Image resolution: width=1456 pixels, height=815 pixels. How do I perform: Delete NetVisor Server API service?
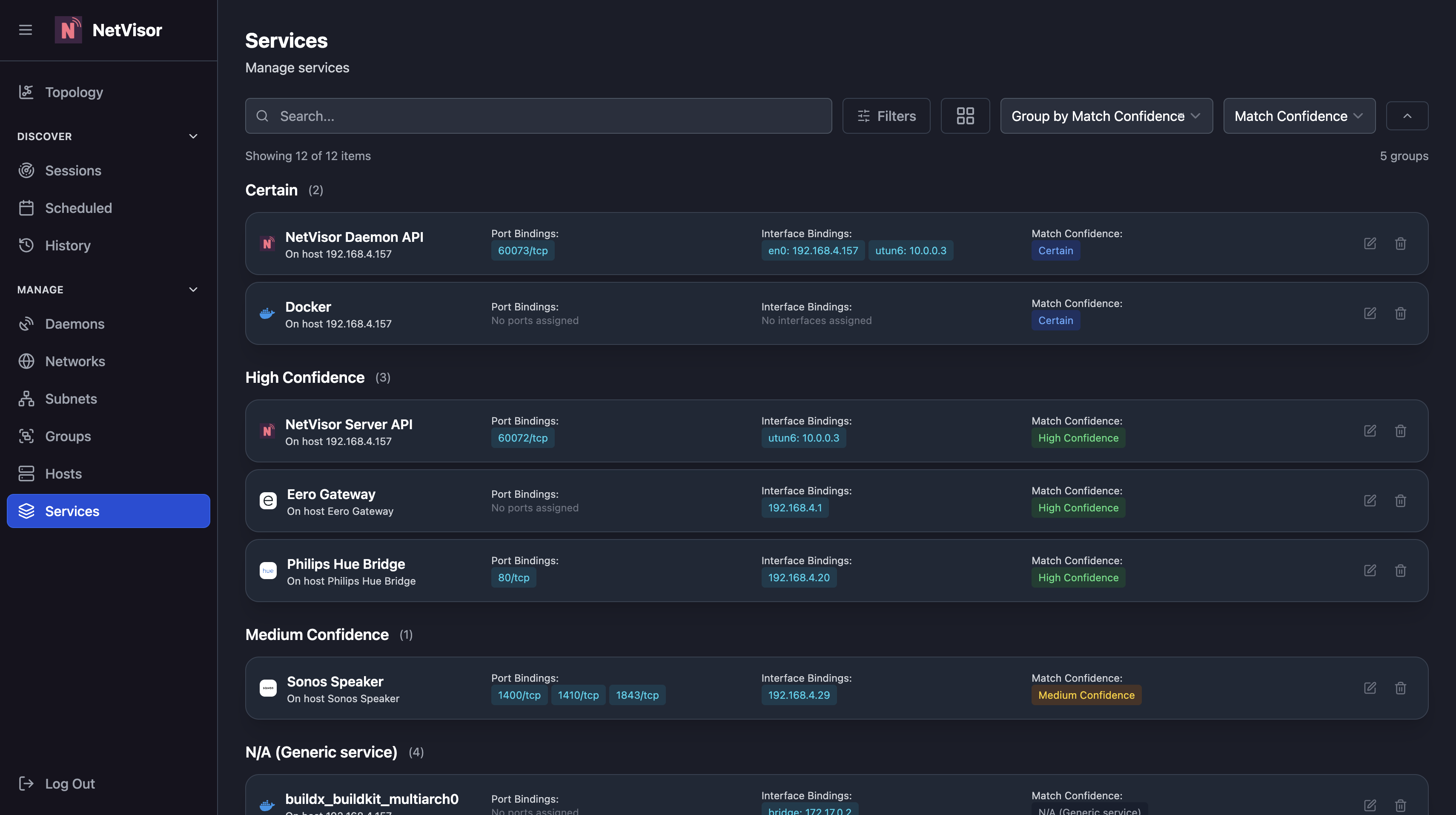[1400, 431]
